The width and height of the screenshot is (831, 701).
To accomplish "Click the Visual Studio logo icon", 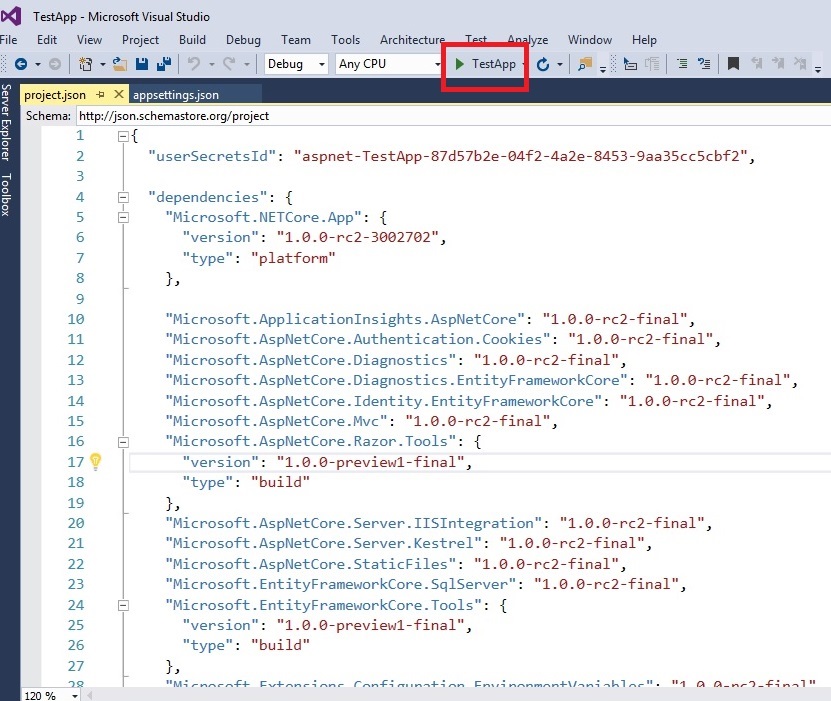I will click(x=11, y=16).
